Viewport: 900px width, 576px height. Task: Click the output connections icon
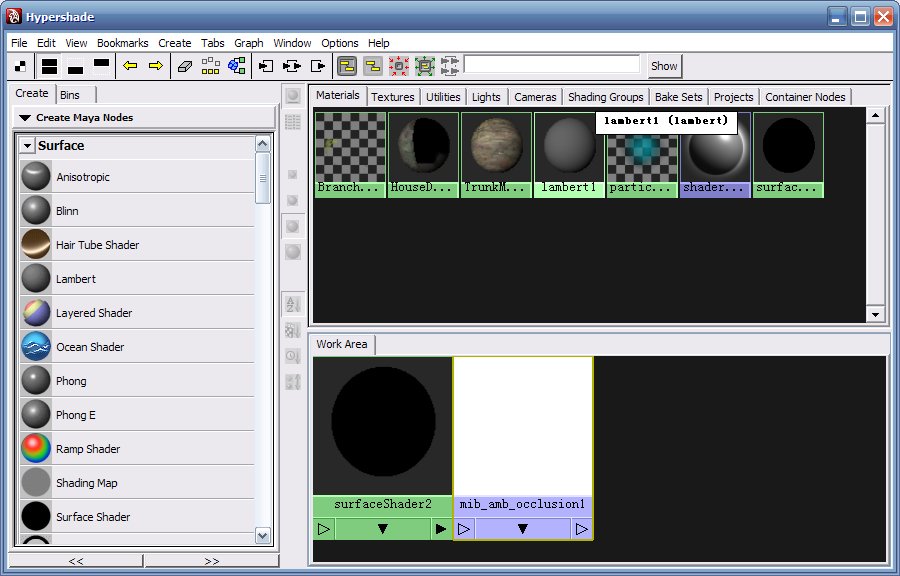click(318, 66)
